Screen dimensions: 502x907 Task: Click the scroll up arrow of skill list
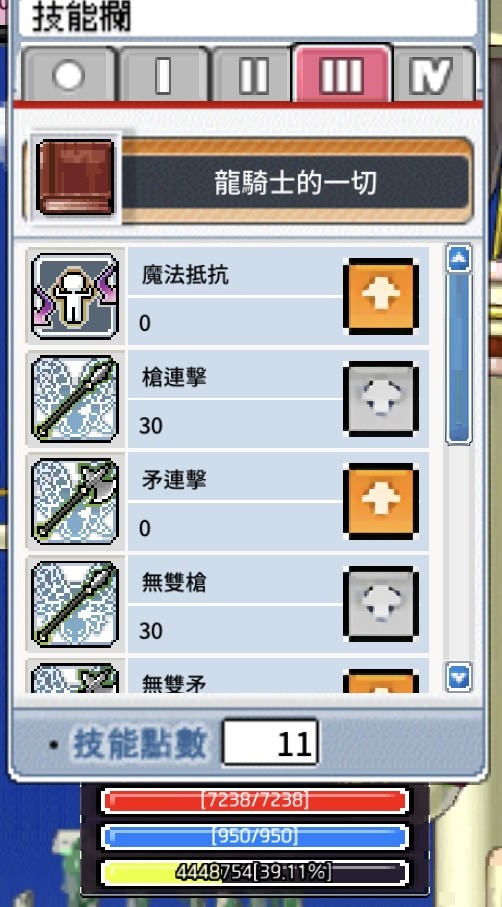(x=459, y=259)
